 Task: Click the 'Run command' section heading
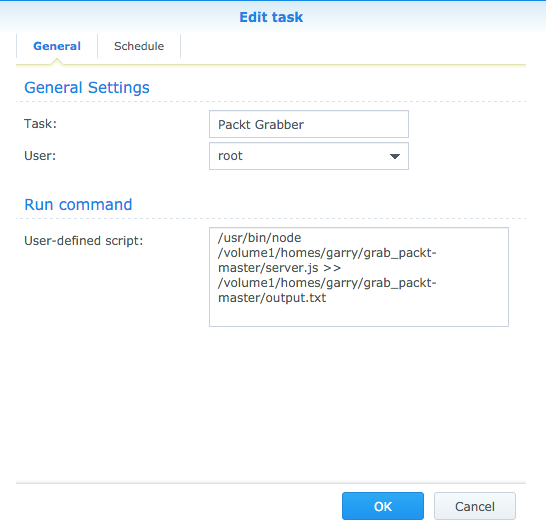click(x=78, y=204)
